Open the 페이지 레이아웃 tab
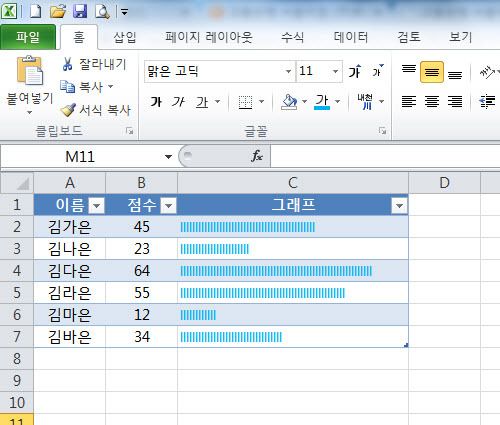500x425 pixels. point(209,37)
